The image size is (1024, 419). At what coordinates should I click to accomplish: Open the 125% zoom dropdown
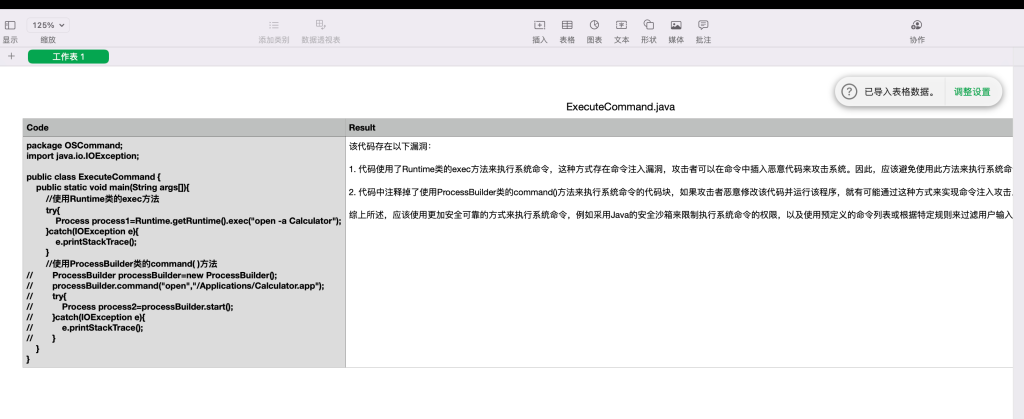pos(48,25)
